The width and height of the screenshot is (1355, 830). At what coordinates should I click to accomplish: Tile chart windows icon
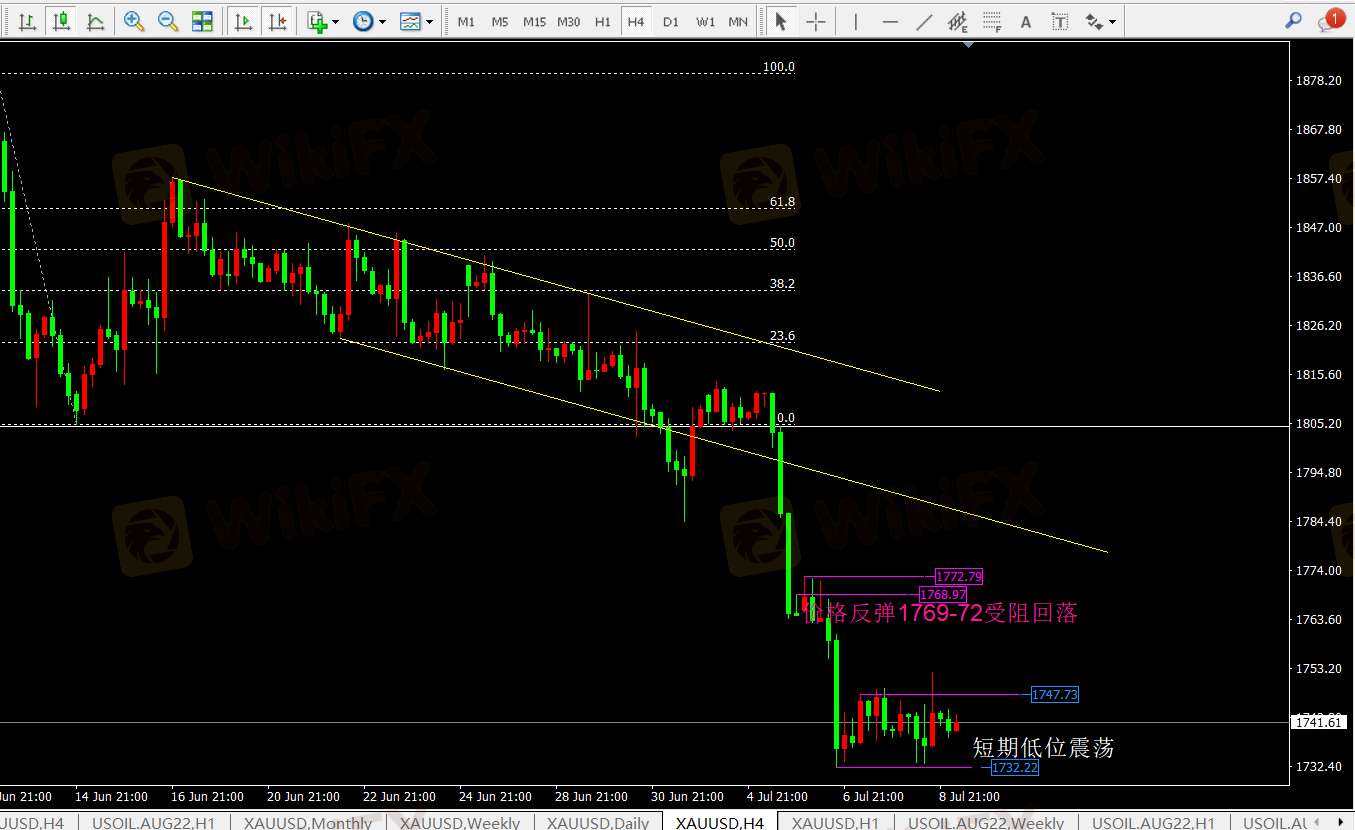point(202,21)
